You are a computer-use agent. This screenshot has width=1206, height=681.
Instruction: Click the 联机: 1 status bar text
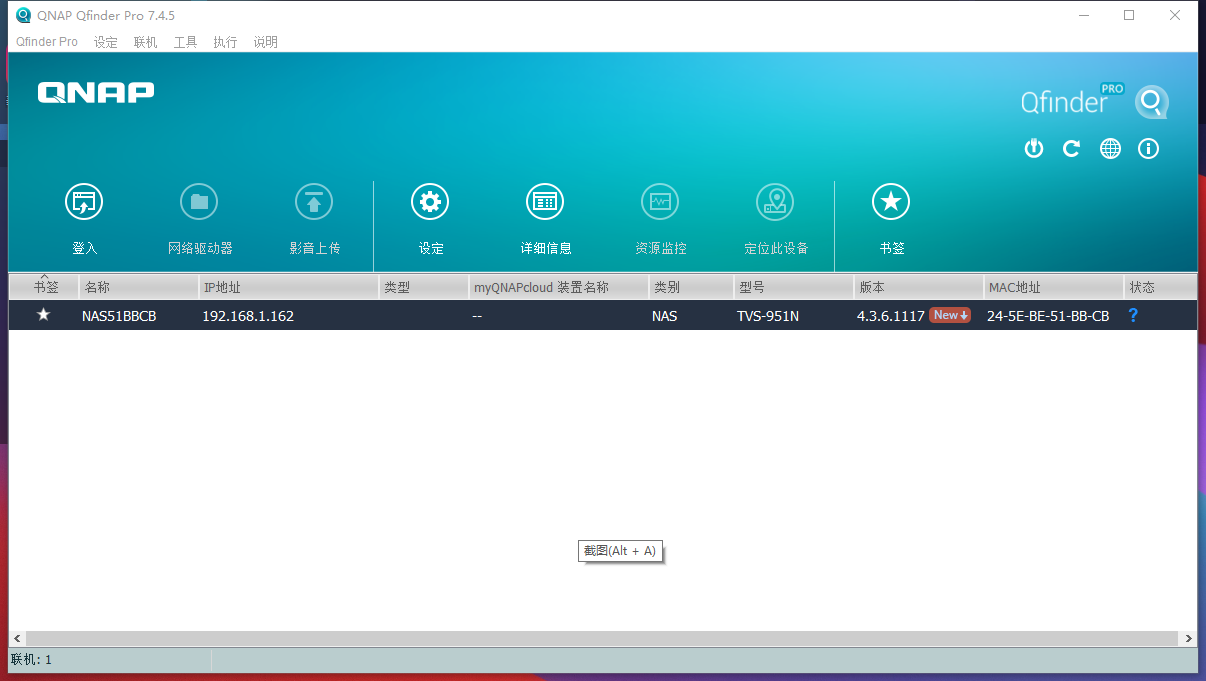pos(31,660)
